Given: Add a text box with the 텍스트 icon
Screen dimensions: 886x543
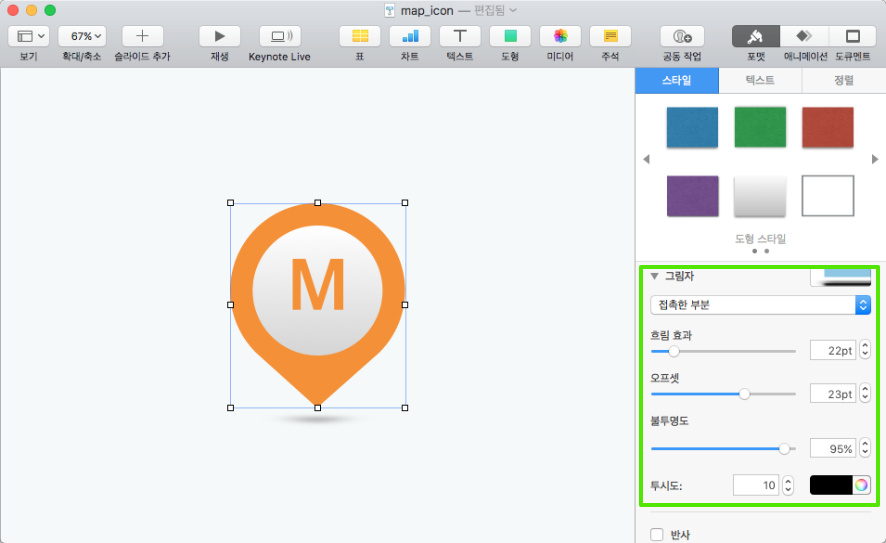Looking at the screenshot, I should [460, 36].
